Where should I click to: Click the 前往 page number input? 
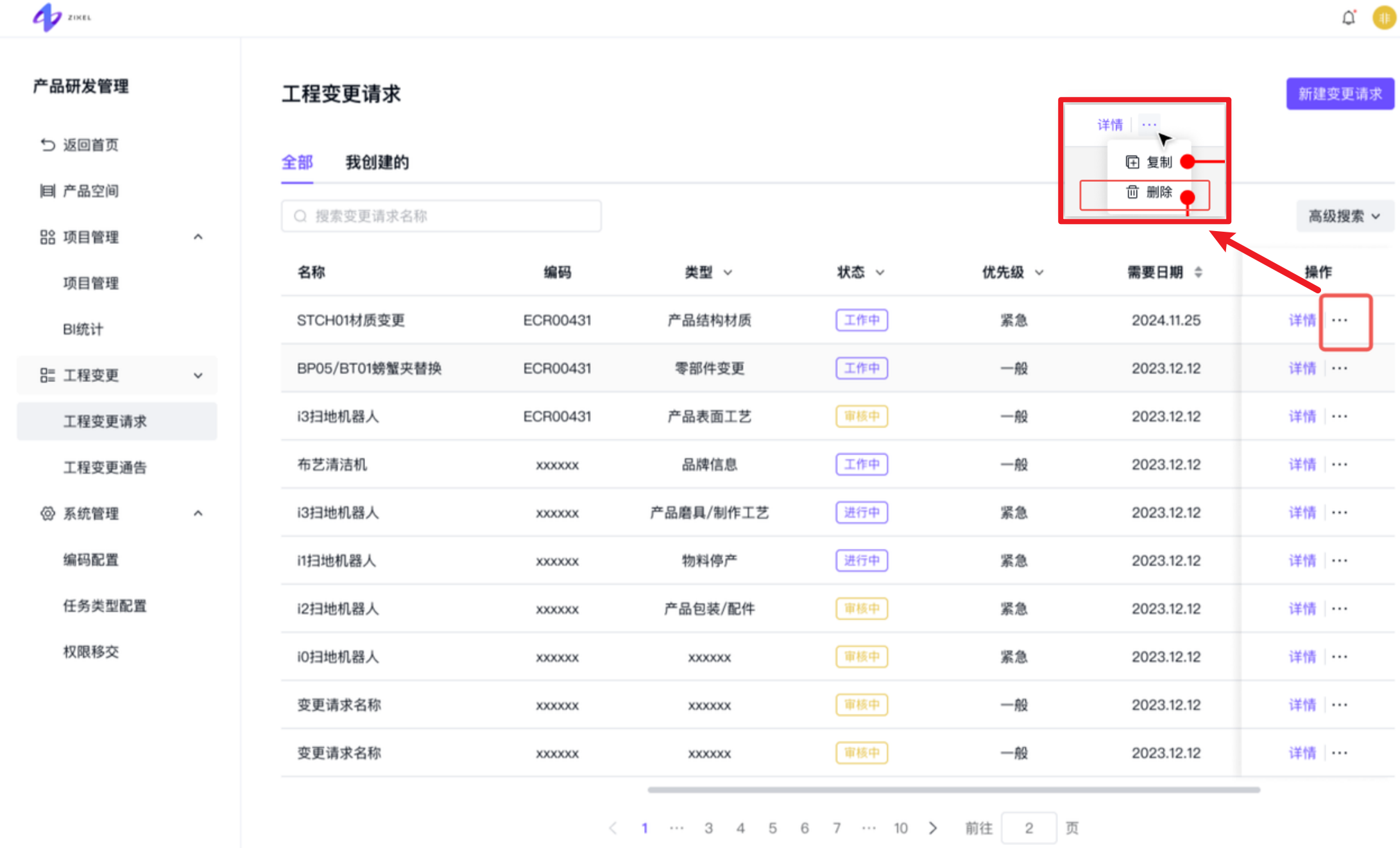1029,828
